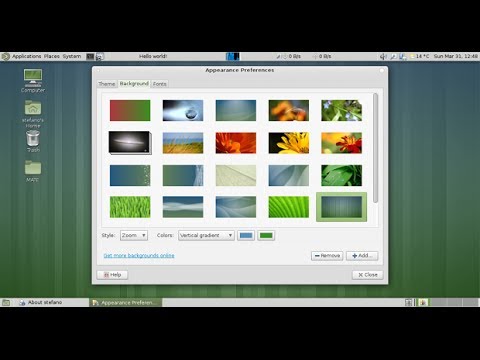The height and width of the screenshot is (360, 480).
Task: Click the MATE logo beside Applications
Action: click(x=5, y=56)
